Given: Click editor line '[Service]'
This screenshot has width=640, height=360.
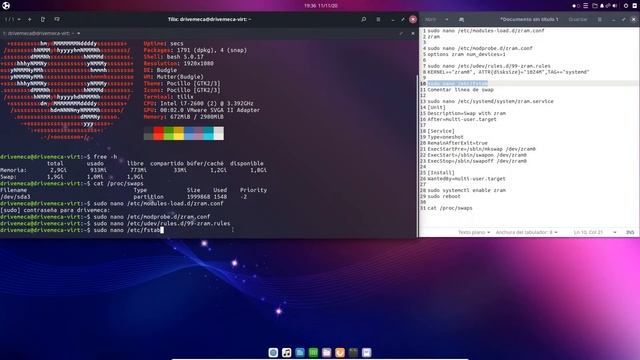Looking at the screenshot, I should click(441, 131).
